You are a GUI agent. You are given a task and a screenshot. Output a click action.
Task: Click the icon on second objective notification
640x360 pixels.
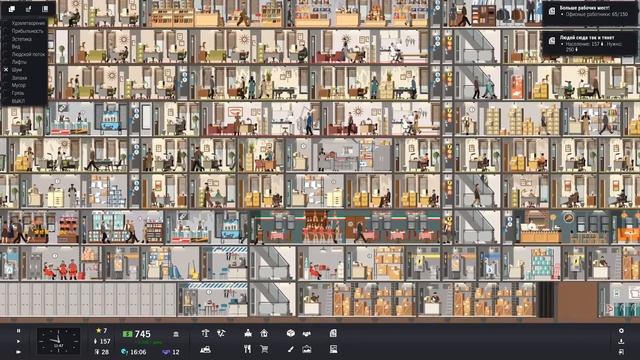[551, 40]
